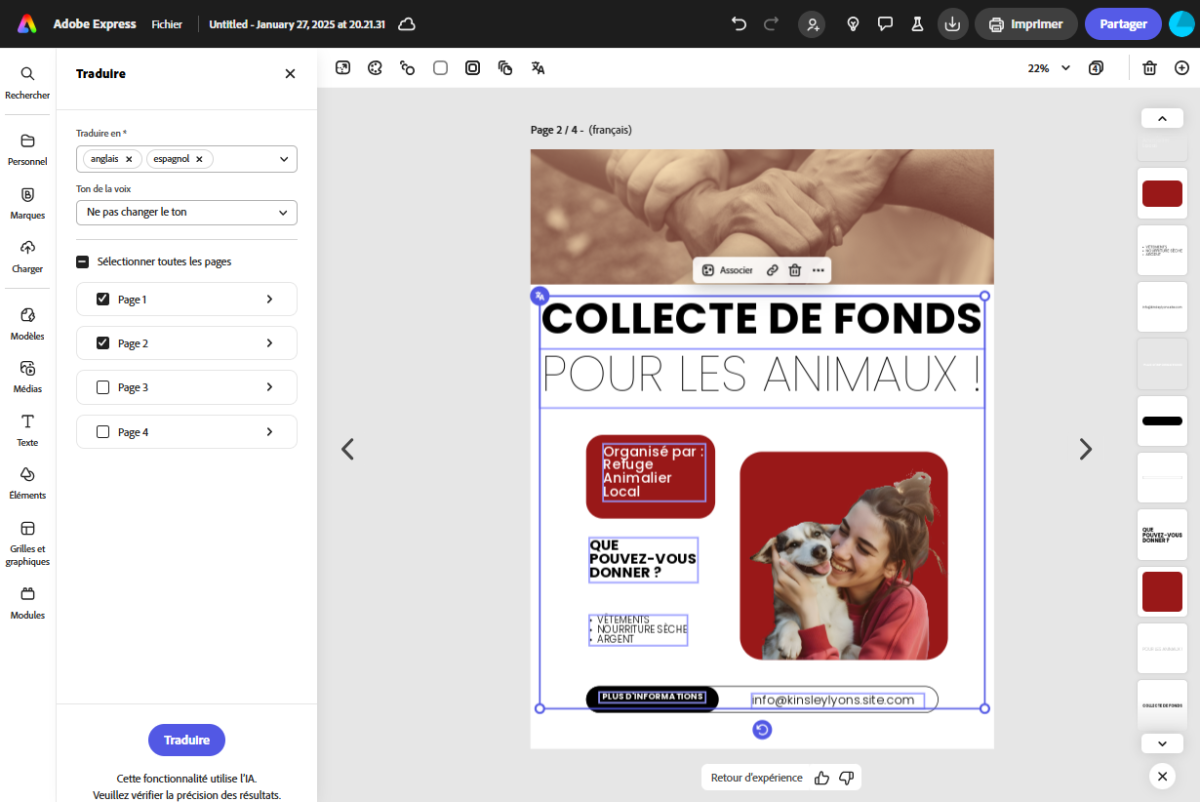
Task: Click the thumbs up feedback icon
Action: (x=822, y=778)
